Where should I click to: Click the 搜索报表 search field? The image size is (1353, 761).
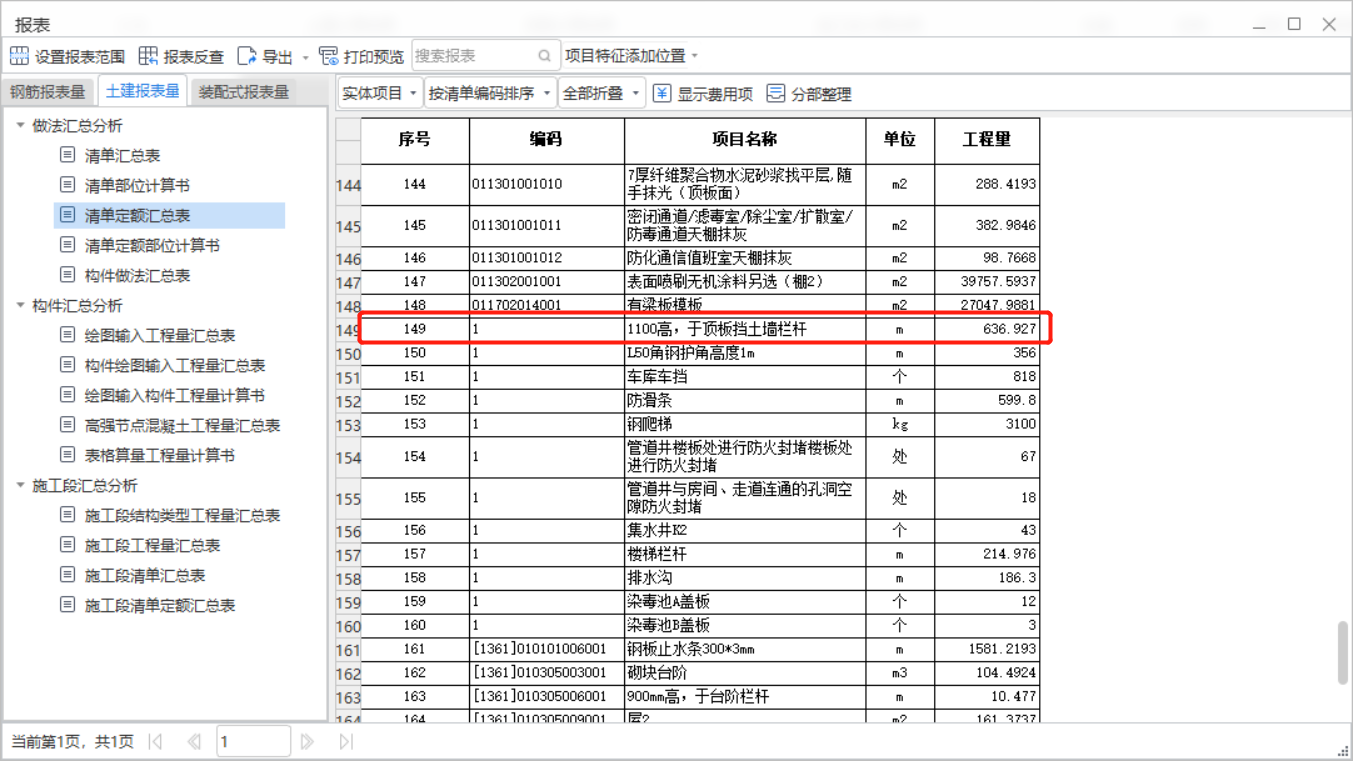(x=485, y=56)
